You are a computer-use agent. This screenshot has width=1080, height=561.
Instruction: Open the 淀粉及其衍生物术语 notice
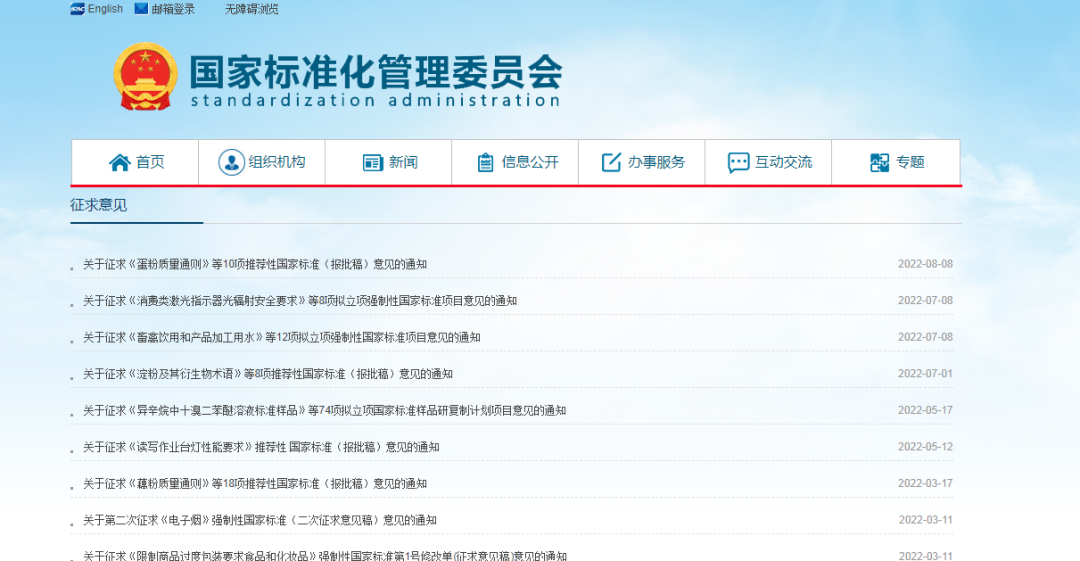coord(268,374)
